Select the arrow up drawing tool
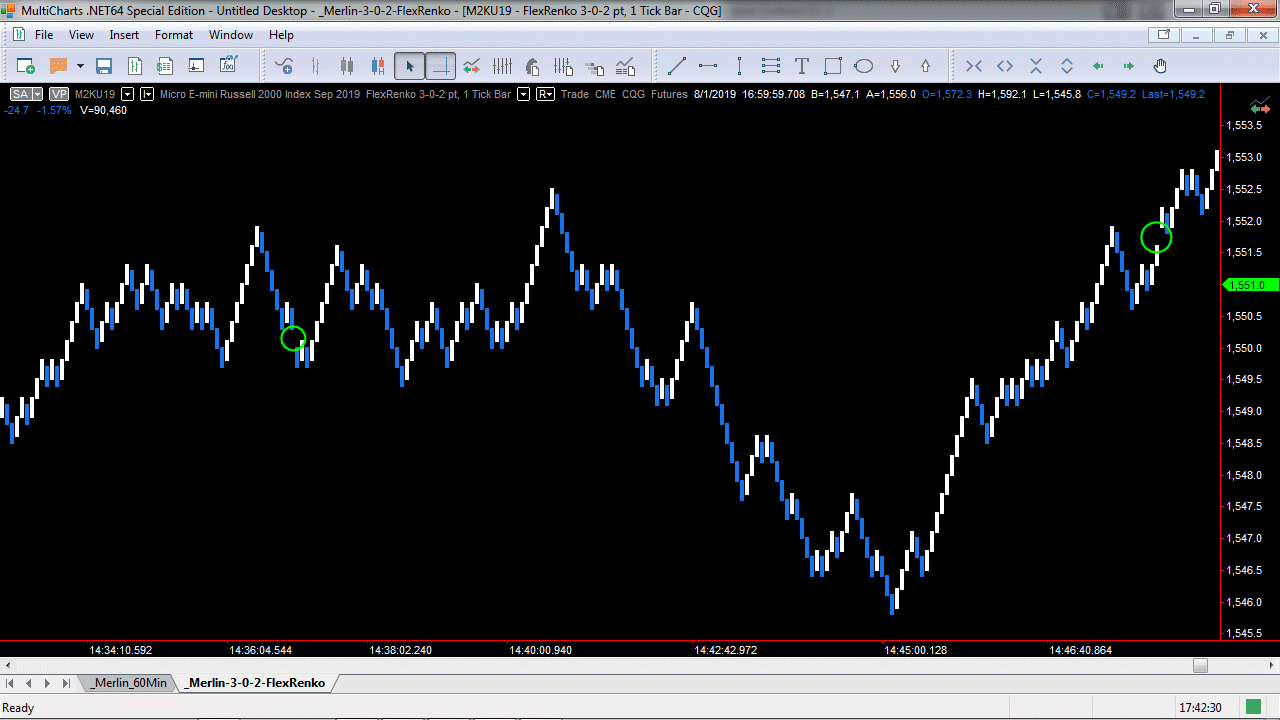The height and width of the screenshot is (720, 1280). [x=926, y=67]
